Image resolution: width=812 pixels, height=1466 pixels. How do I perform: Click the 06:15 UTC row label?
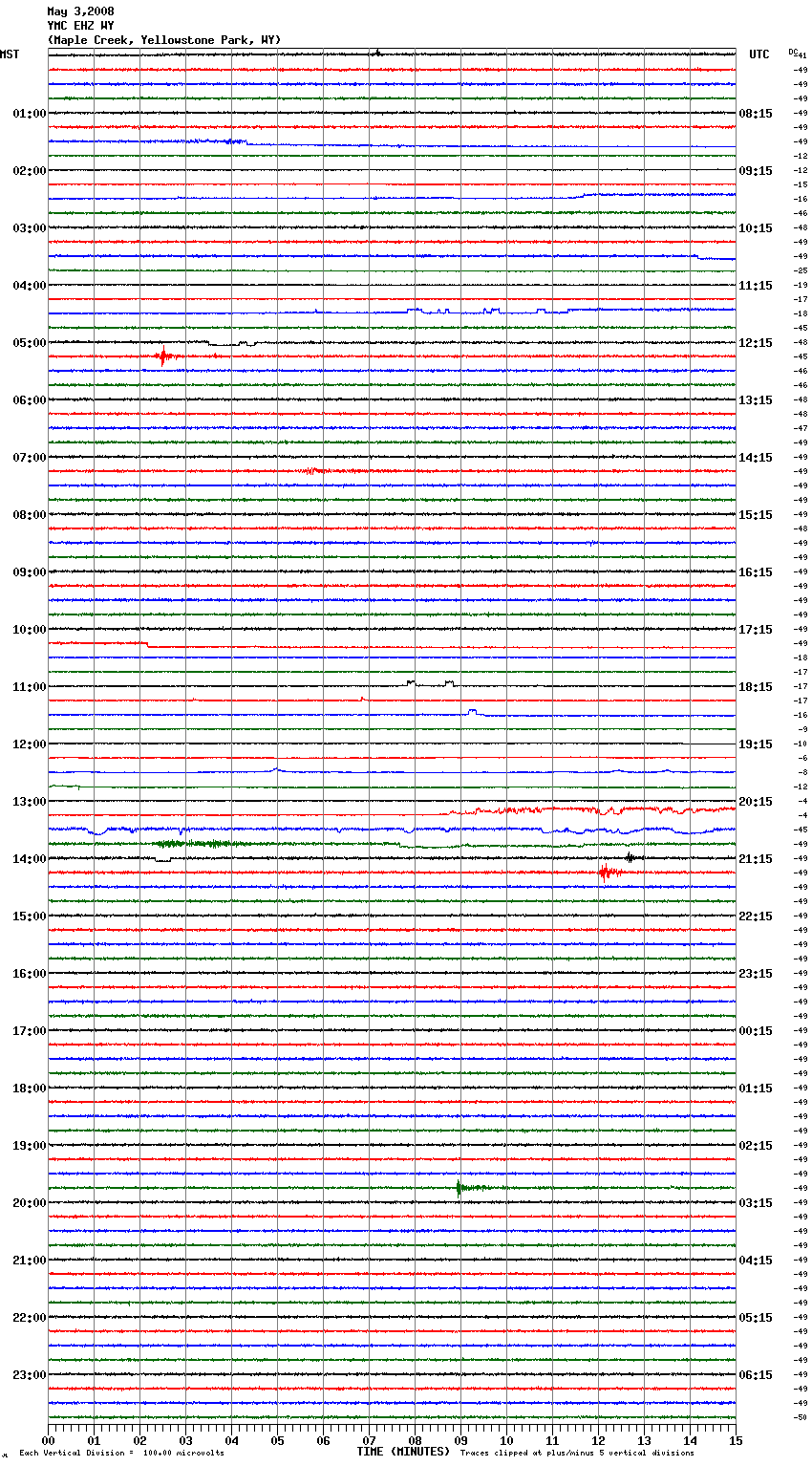(x=756, y=1375)
